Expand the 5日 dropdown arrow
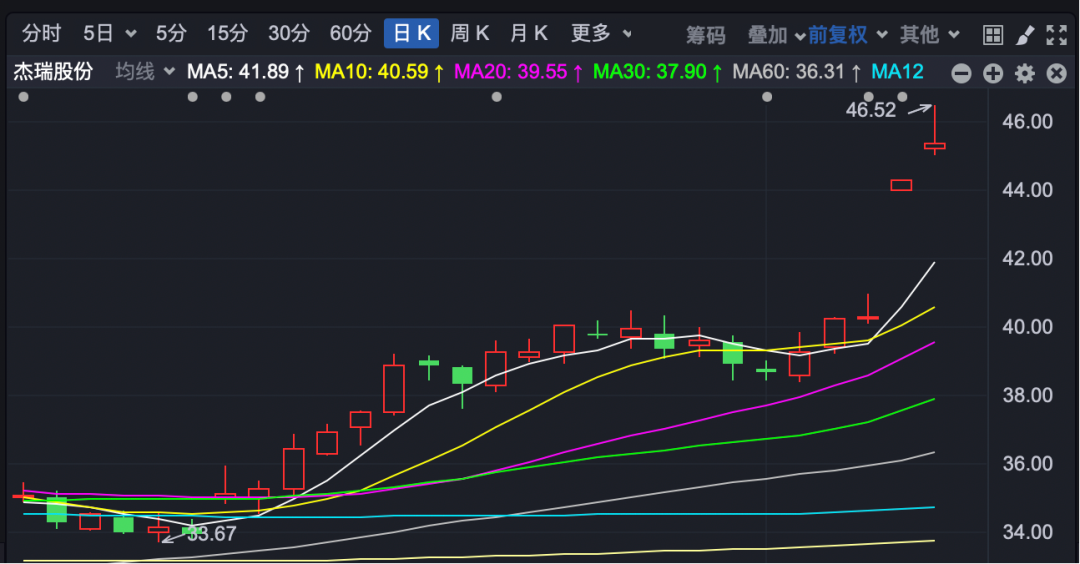This screenshot has height=564, width=1080. click(x=131, y=34)
